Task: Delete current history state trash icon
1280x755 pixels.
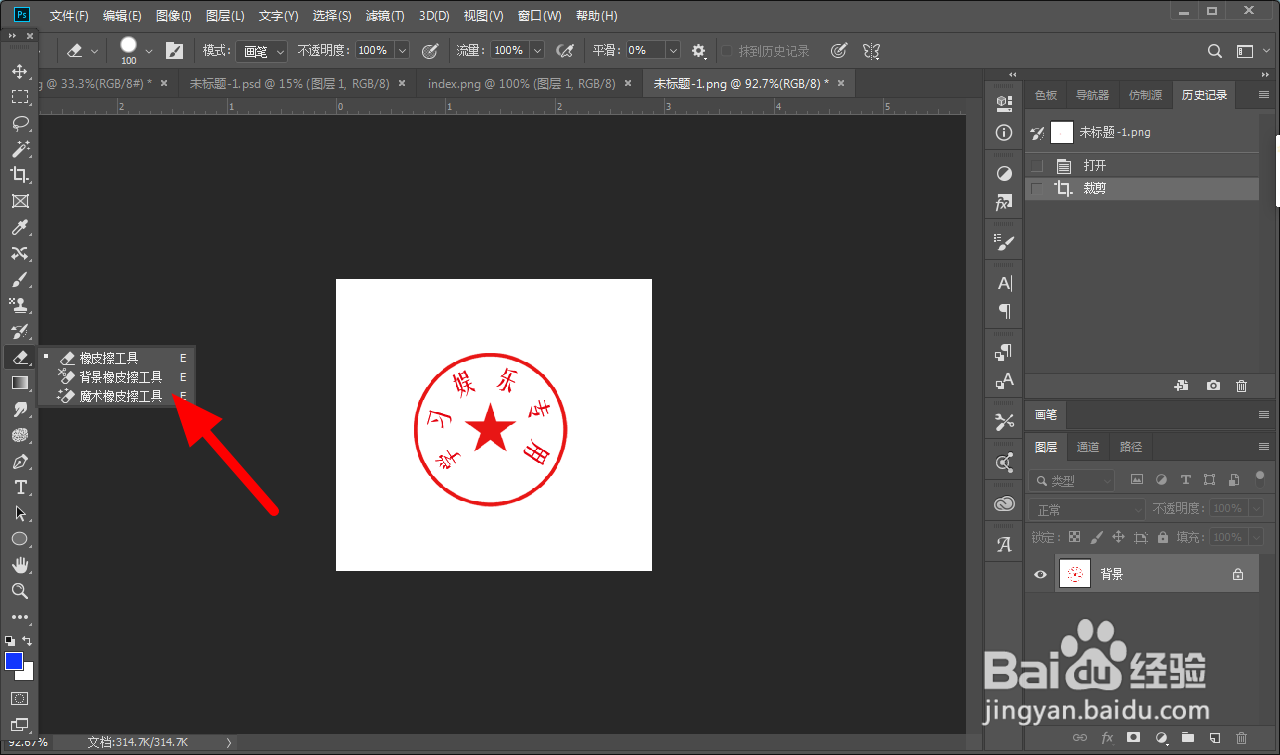Action: 1241,386
